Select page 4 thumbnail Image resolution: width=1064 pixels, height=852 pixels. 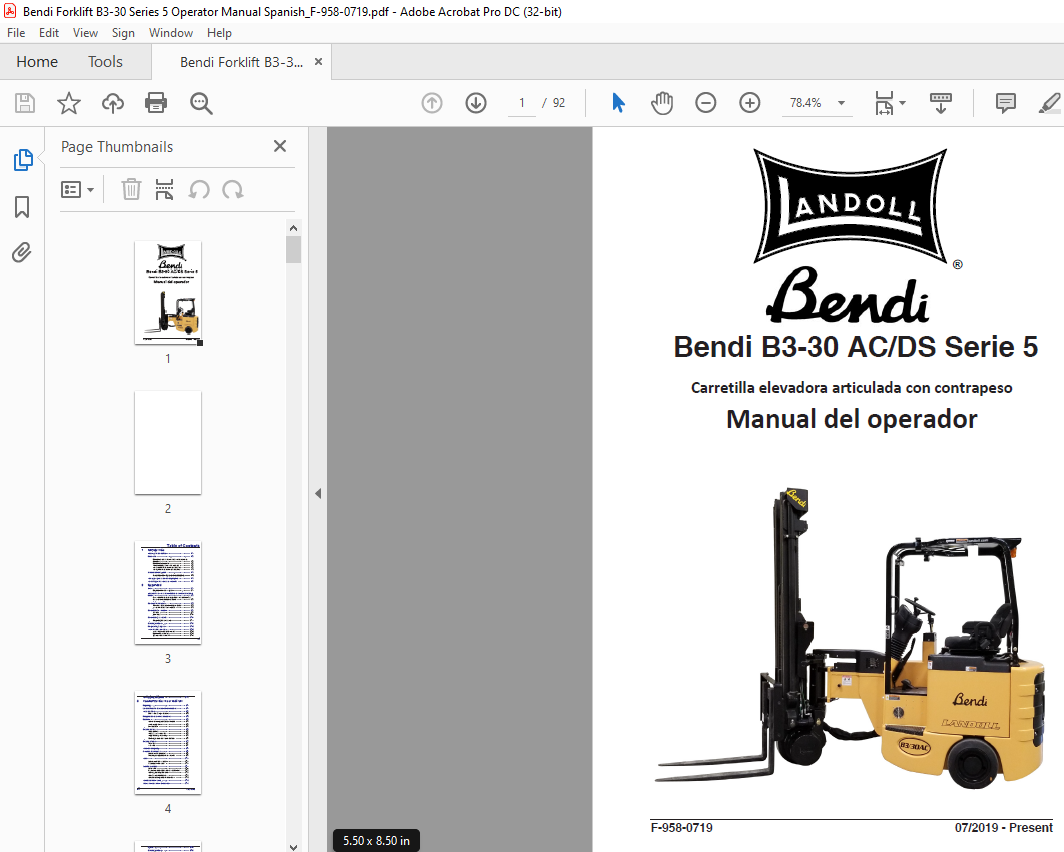click(168, 743)
